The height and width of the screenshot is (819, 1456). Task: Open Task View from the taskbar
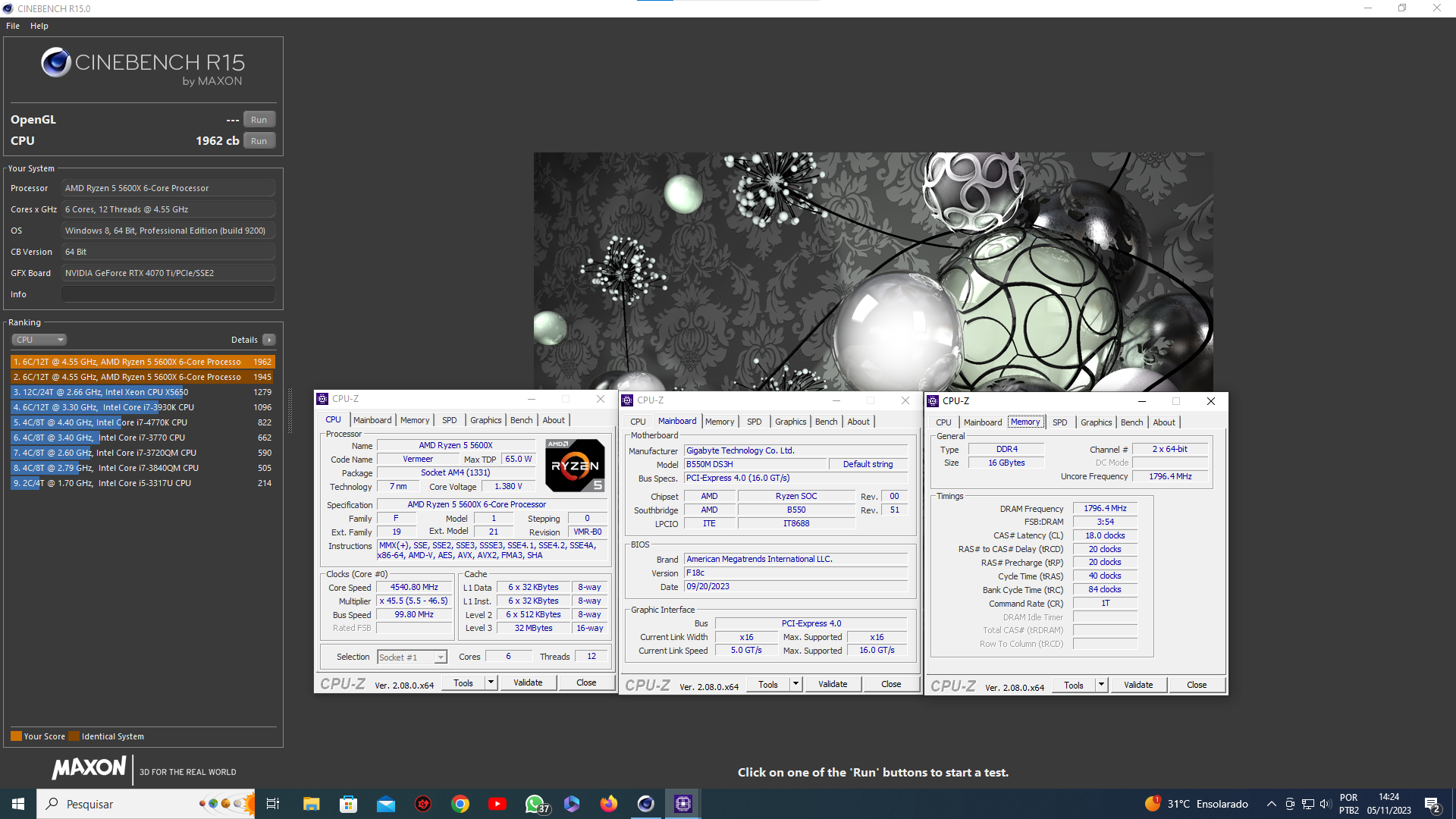[273, 804]
